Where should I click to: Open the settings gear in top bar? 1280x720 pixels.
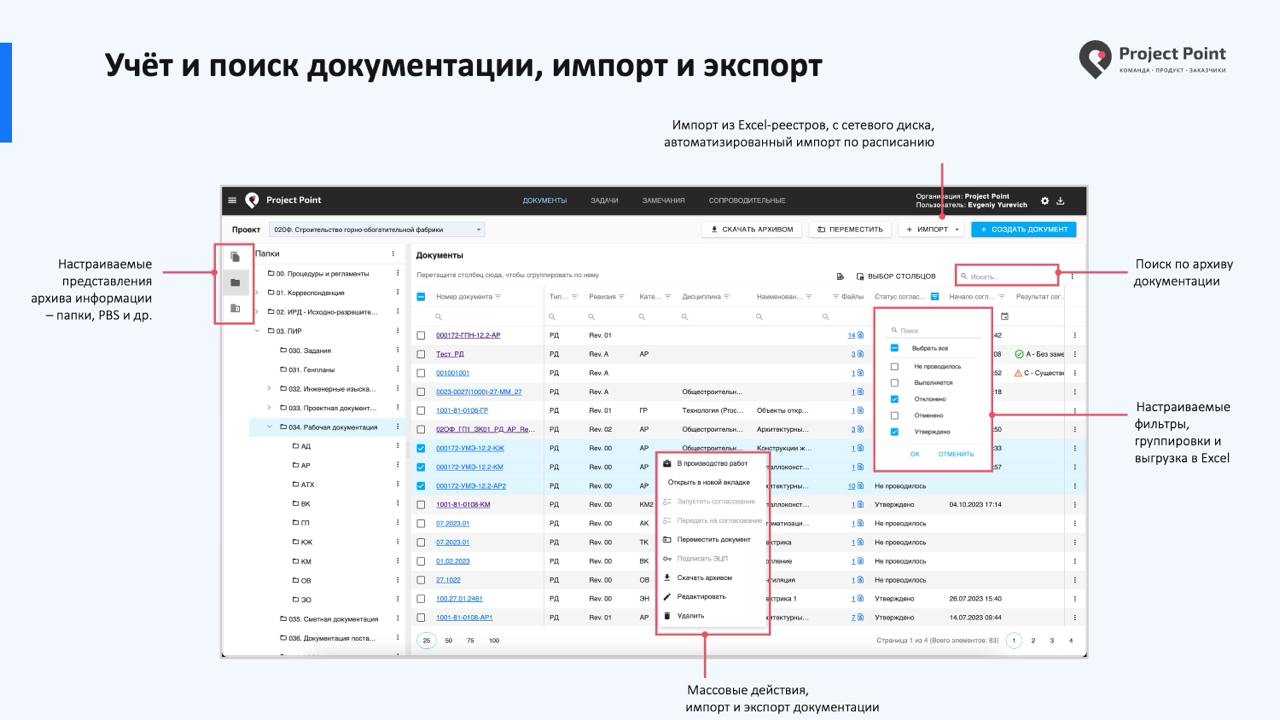click(x=1045, y=200)
